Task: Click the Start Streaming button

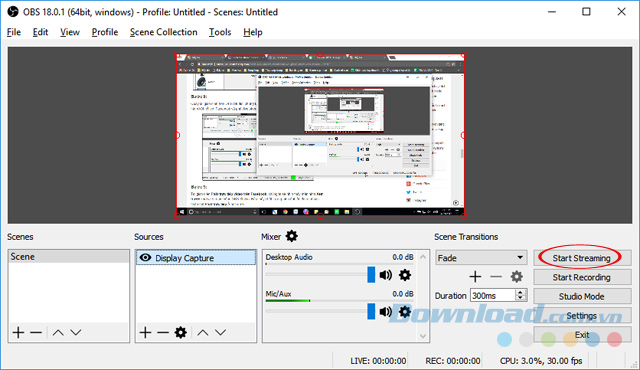Action: pos(582,258)
